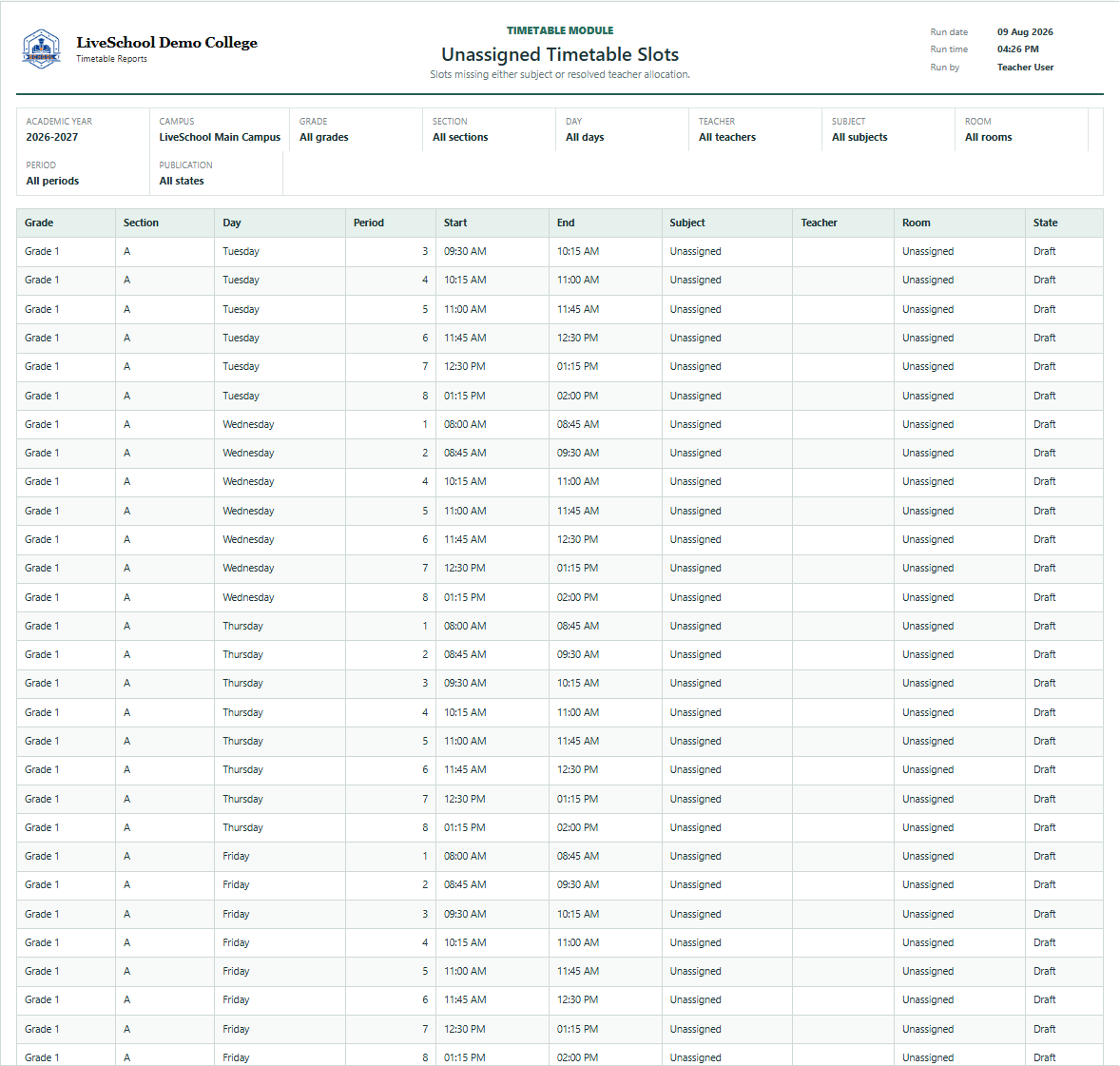Image resolution: width=1120 pixels, height=1066 pixels.
Task: Click the Teacher filter value All teachers
Action: [x=727, y=137]
